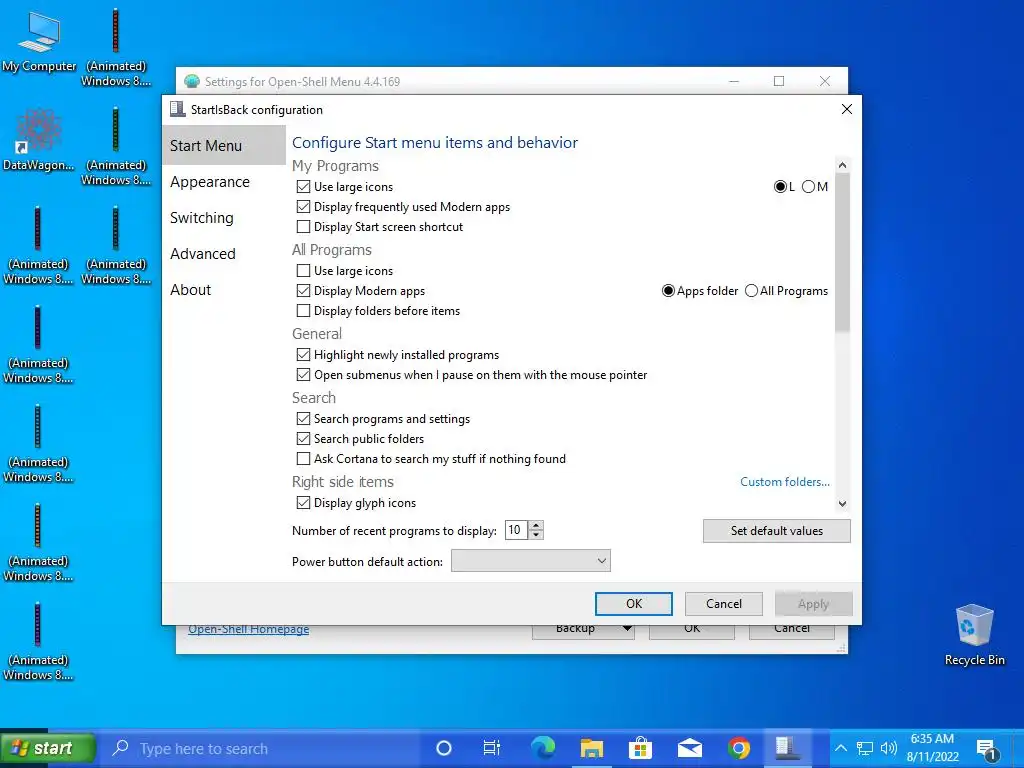Choose Apps folder radio option
This screenshot has width=1024, height=768.
(668, 291)
